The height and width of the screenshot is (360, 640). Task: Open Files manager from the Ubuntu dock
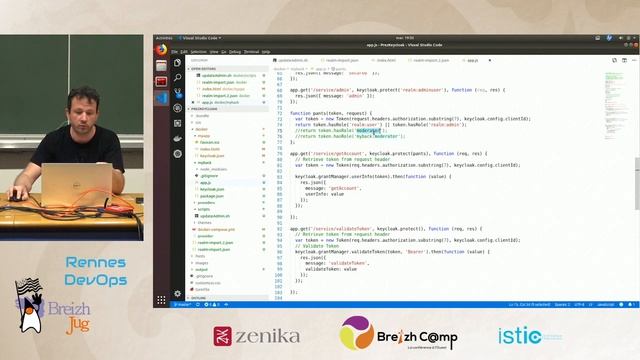[161, 66]
